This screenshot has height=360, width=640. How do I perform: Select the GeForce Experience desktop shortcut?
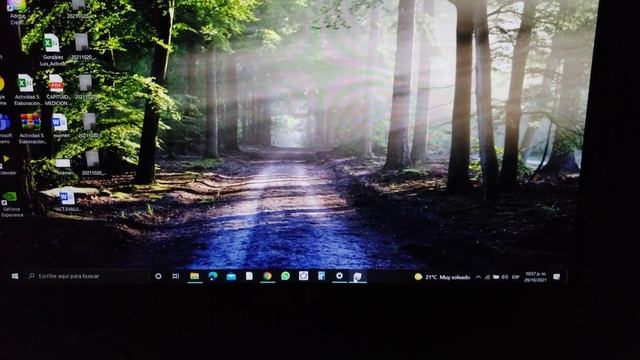[11, 204]
